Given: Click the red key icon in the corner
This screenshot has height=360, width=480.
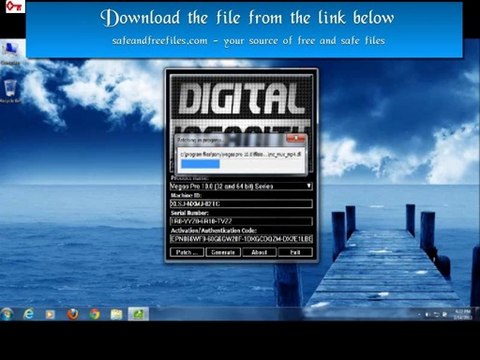Looking at the screenshot, I should (15, 6).
